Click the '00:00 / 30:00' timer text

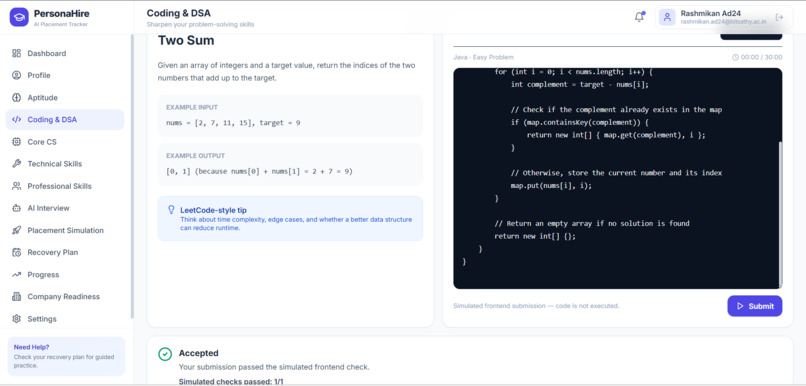tap(761, 58)
